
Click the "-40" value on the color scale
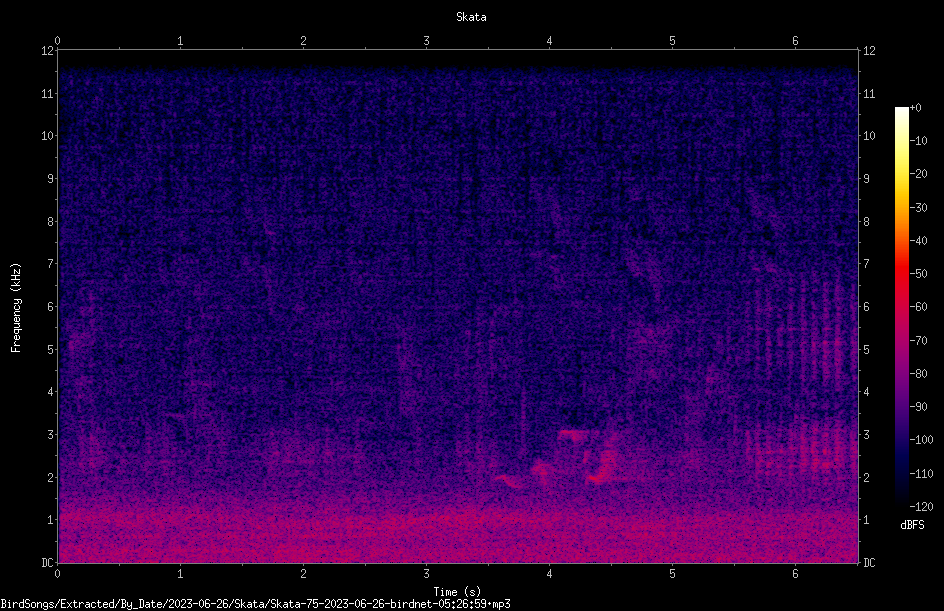tap(919, 241)
